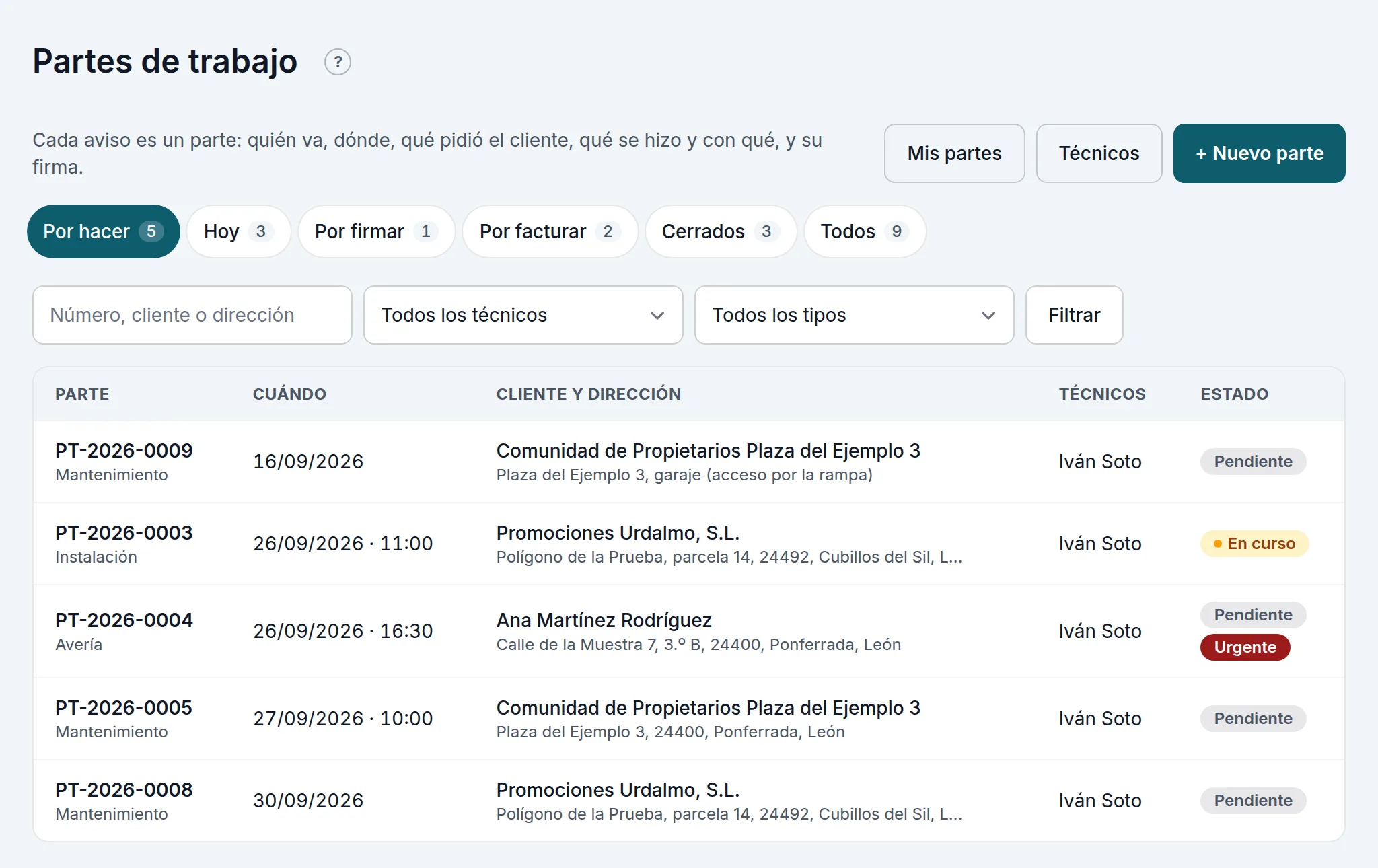This screenshot has width=1378, height=868.
Task: Switch to the Todos tab
Action: (x=865, y=231)
